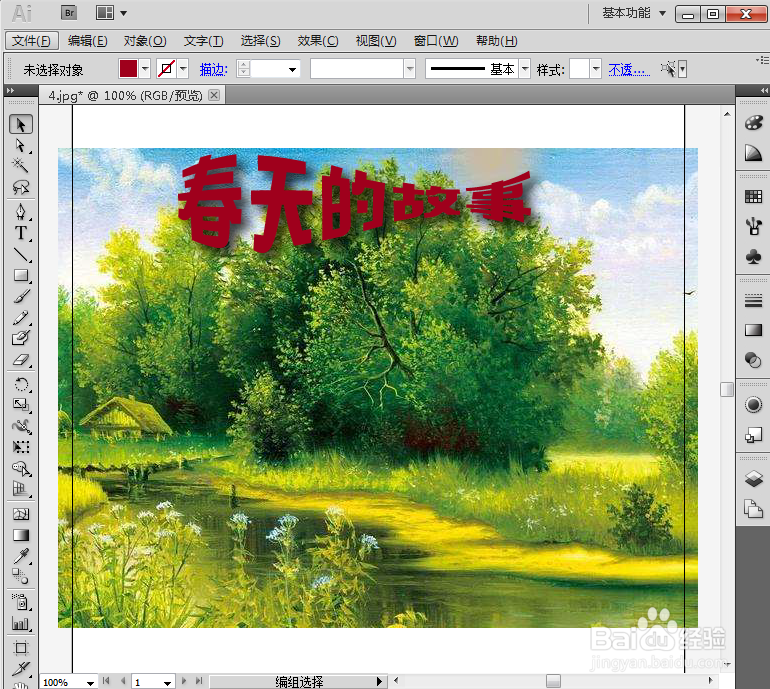Open the stroke weight dropdown

(292, 69)
